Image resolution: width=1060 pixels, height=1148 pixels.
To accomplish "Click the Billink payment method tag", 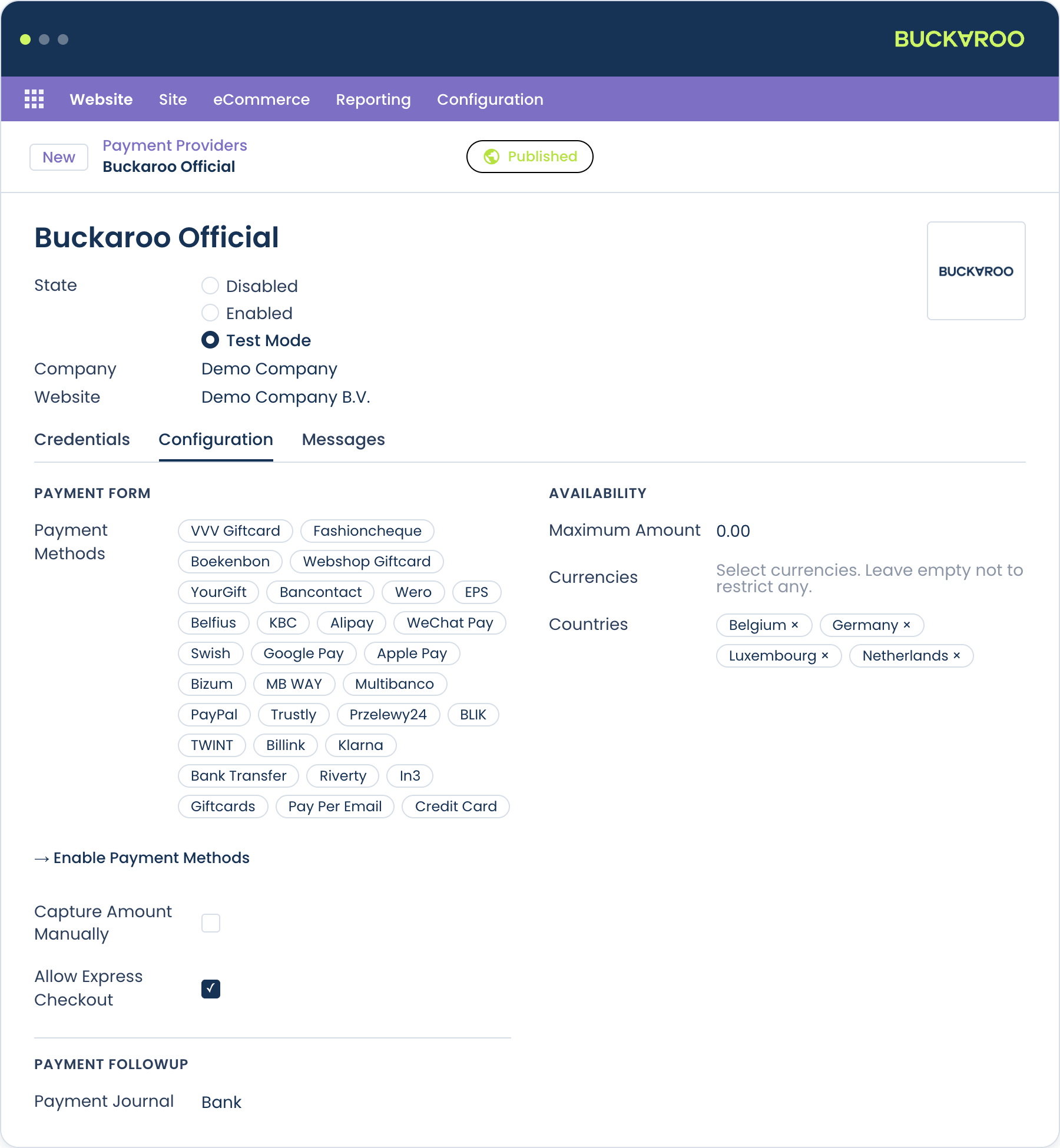I will tap(286, 745).
